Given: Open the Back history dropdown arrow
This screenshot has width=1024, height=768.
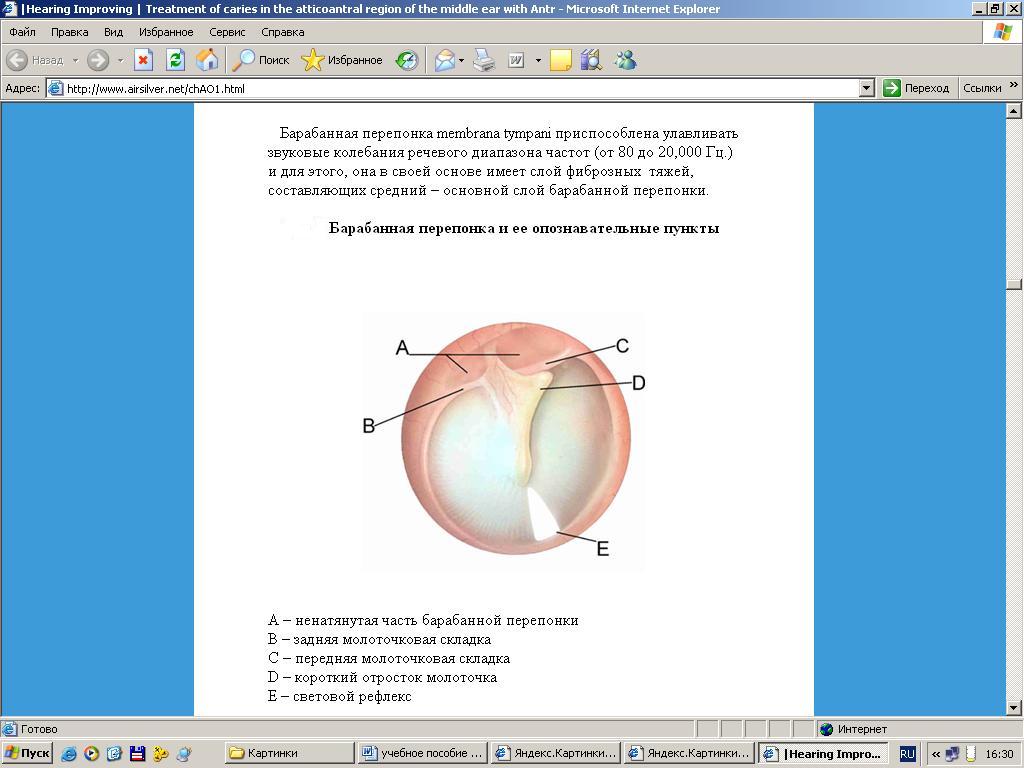Looking at the screenshot, I should [75, 60].
